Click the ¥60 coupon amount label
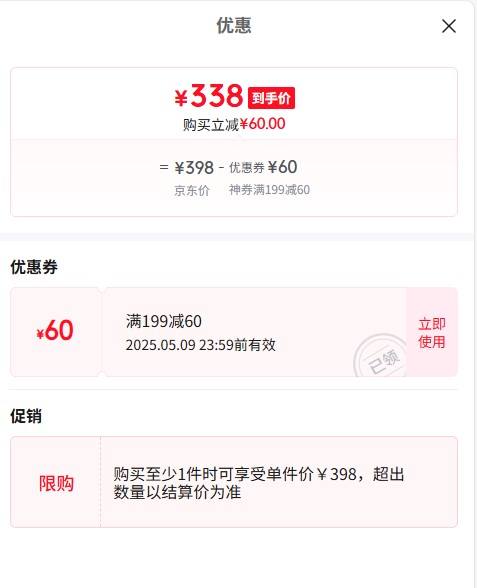477x588 pixels. [x=55, y=330]
